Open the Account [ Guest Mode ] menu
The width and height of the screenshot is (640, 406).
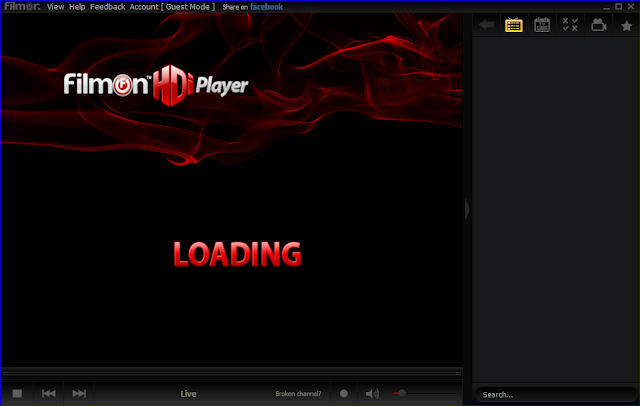[x=172, y=7]
